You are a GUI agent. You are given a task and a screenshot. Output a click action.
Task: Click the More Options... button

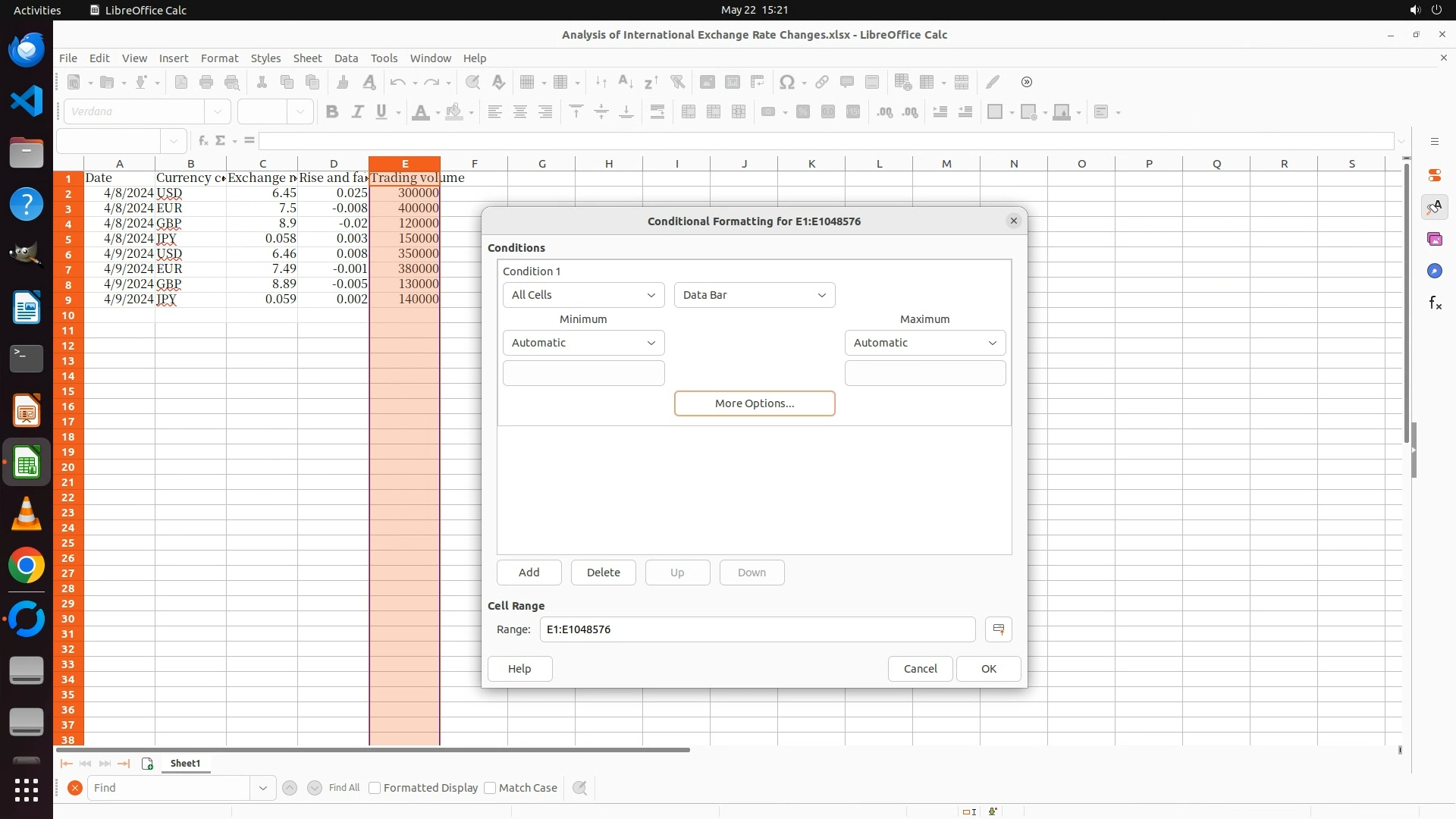click(x=754, y=403)
